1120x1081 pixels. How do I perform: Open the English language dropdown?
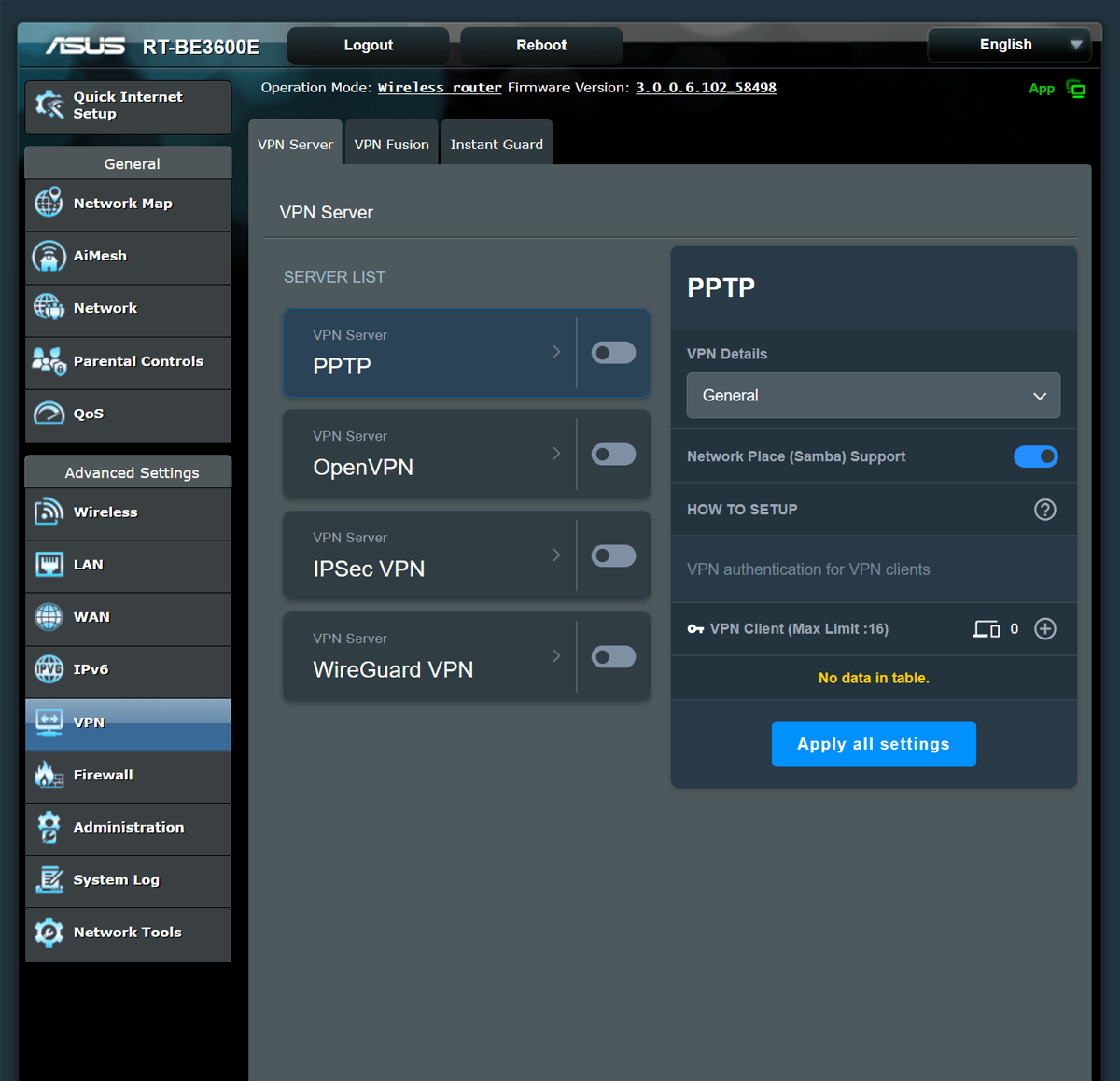pos(1009,45)
